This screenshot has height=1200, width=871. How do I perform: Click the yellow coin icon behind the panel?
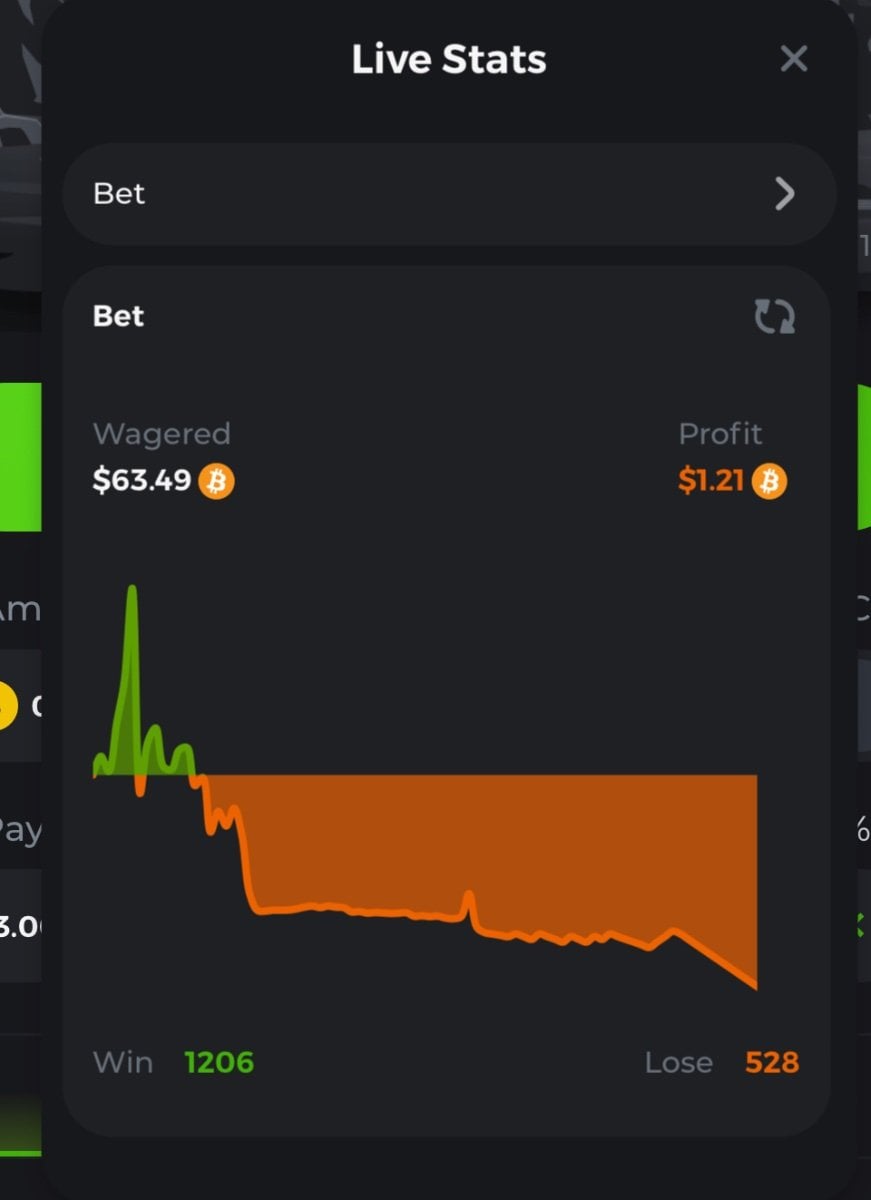[8, 706]
